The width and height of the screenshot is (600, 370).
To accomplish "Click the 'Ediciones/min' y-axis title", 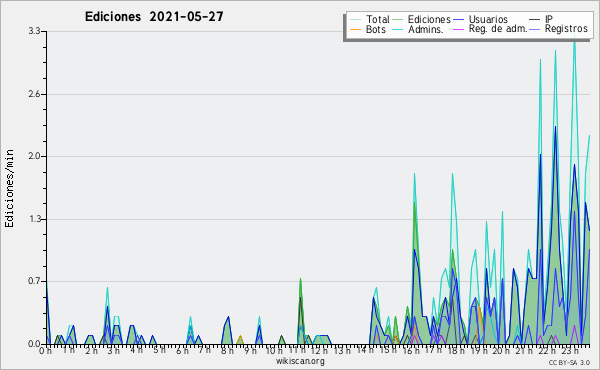I will point(9,188).
